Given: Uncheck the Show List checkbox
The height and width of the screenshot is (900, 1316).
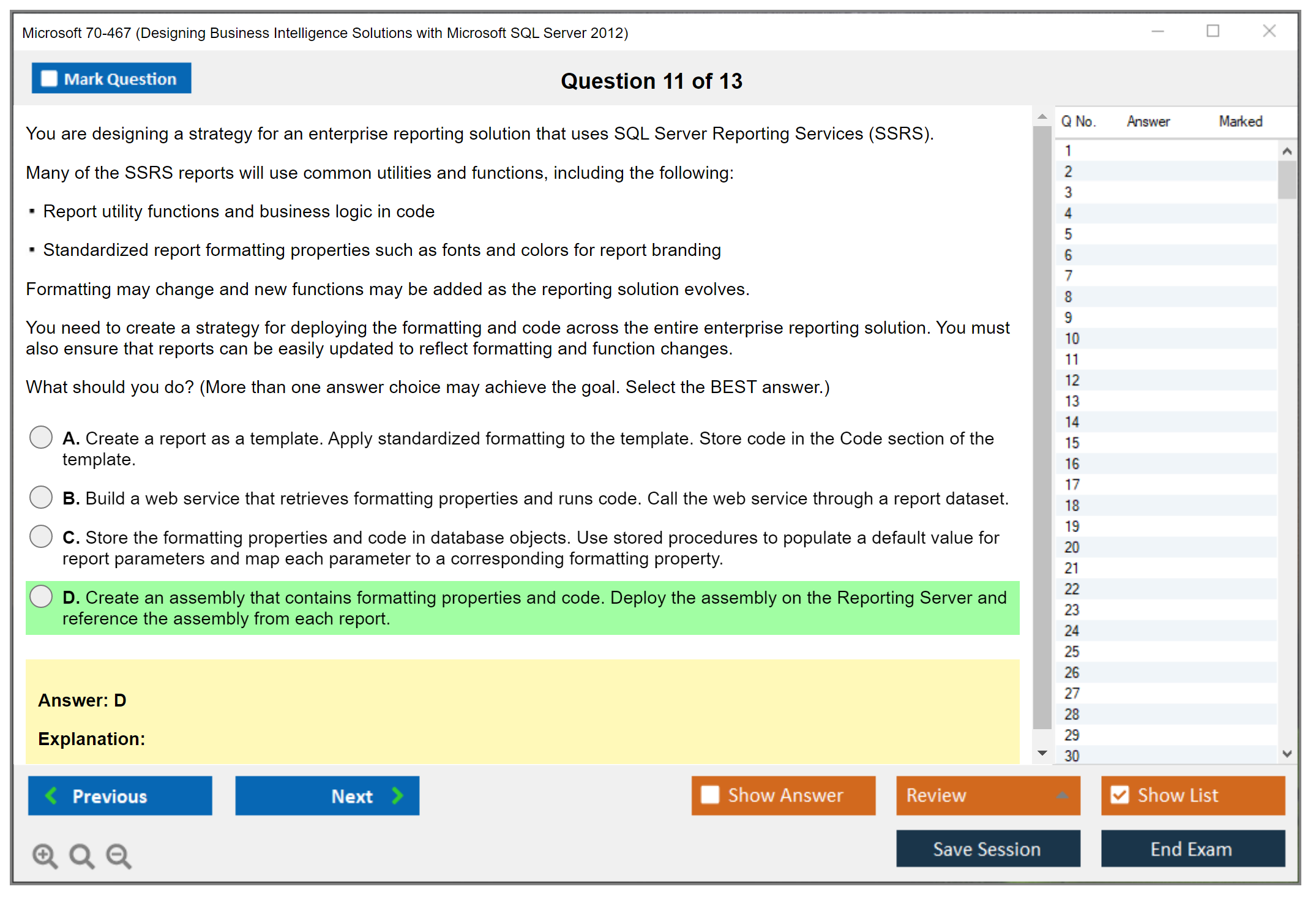Looking at the screenshot, I should point(1120,795).
